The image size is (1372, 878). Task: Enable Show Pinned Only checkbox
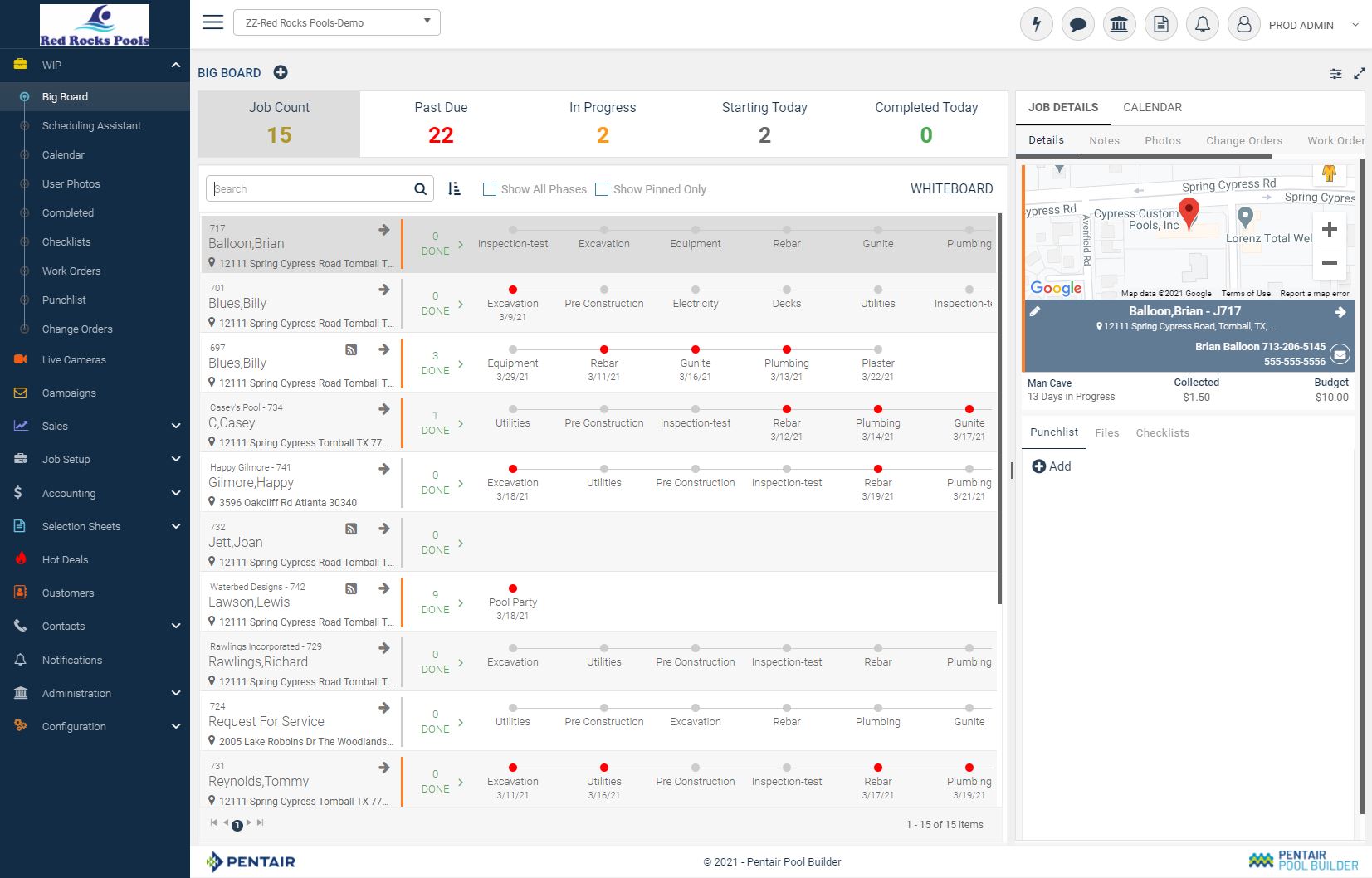point(602,189)
